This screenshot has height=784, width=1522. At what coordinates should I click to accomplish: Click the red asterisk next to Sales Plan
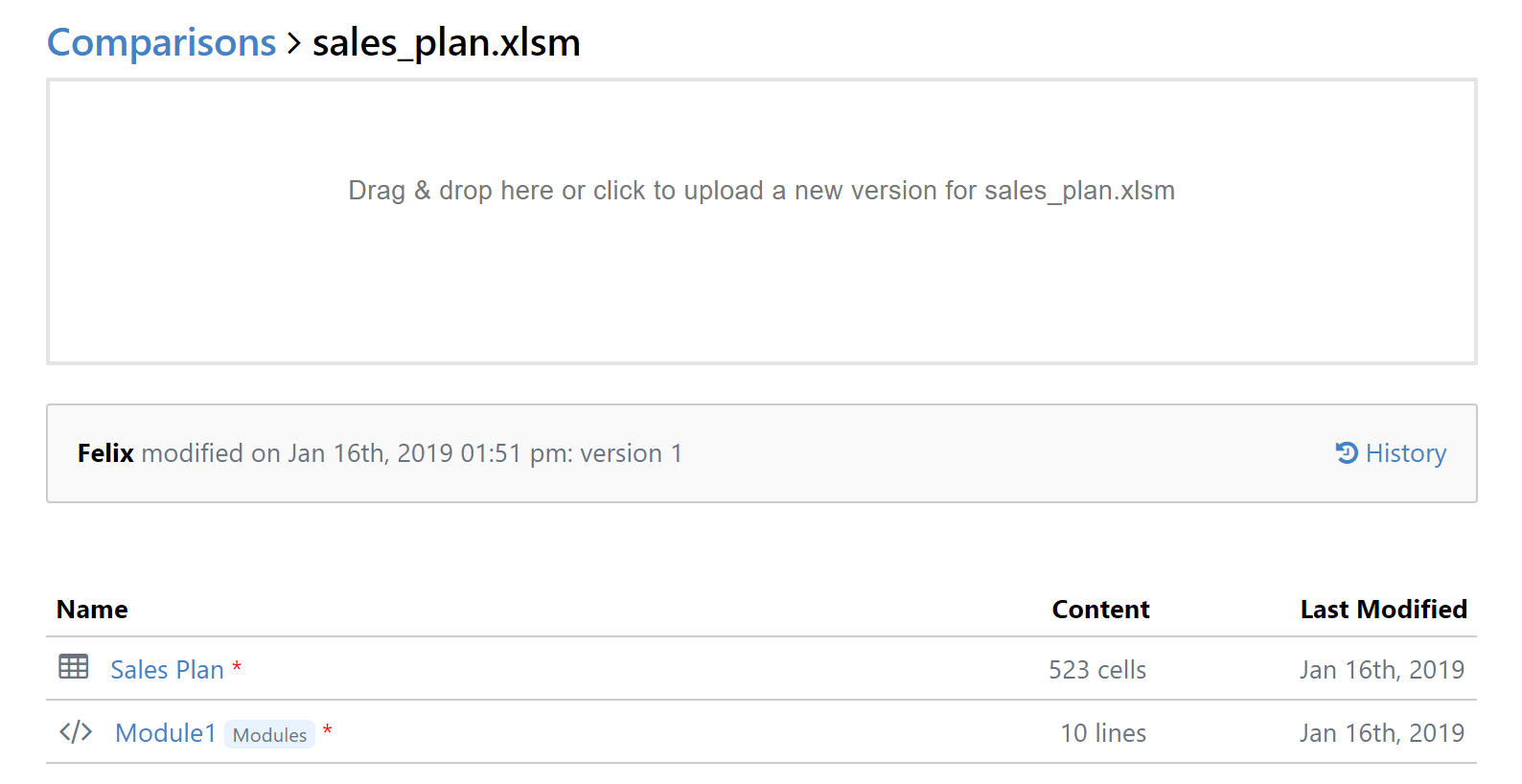[x=237, y=667]
